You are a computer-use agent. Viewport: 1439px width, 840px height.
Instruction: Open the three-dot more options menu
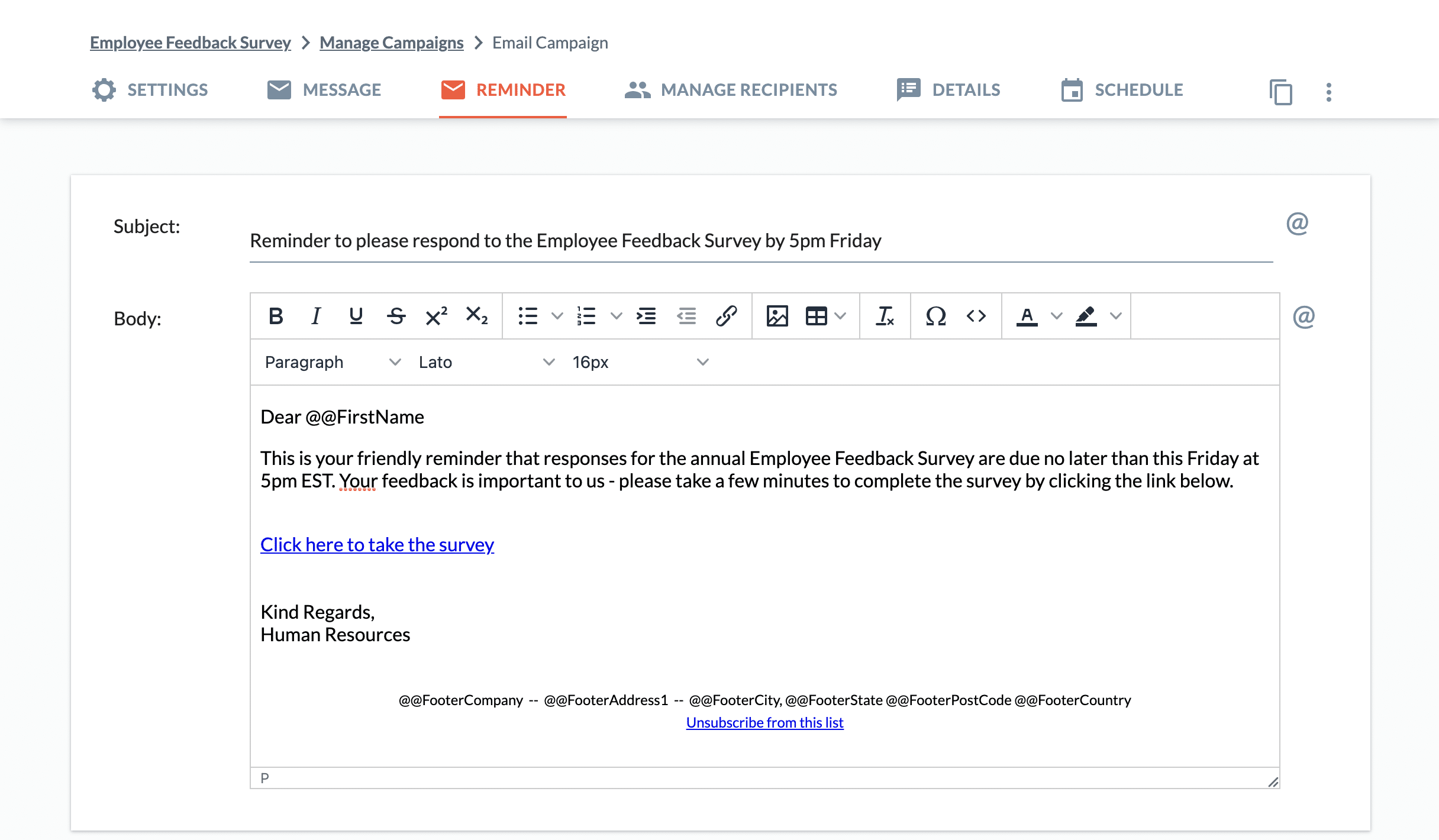click(1329, 92)
